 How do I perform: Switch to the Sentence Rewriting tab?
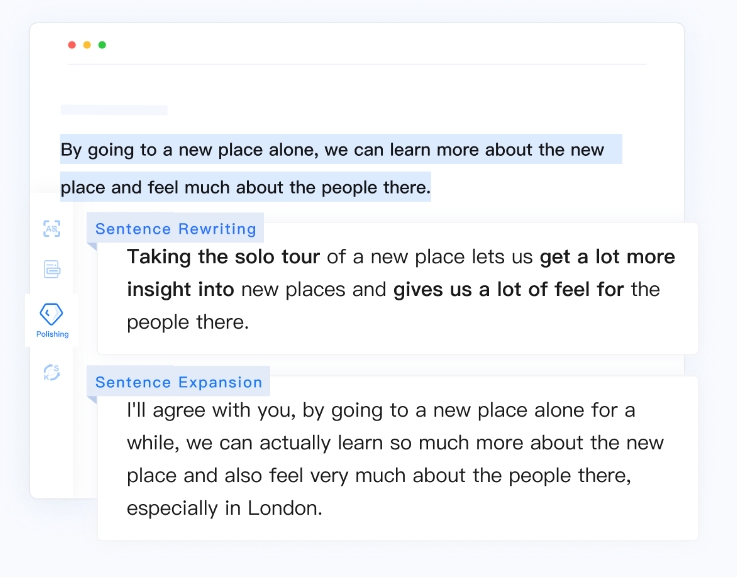[175, 228]
